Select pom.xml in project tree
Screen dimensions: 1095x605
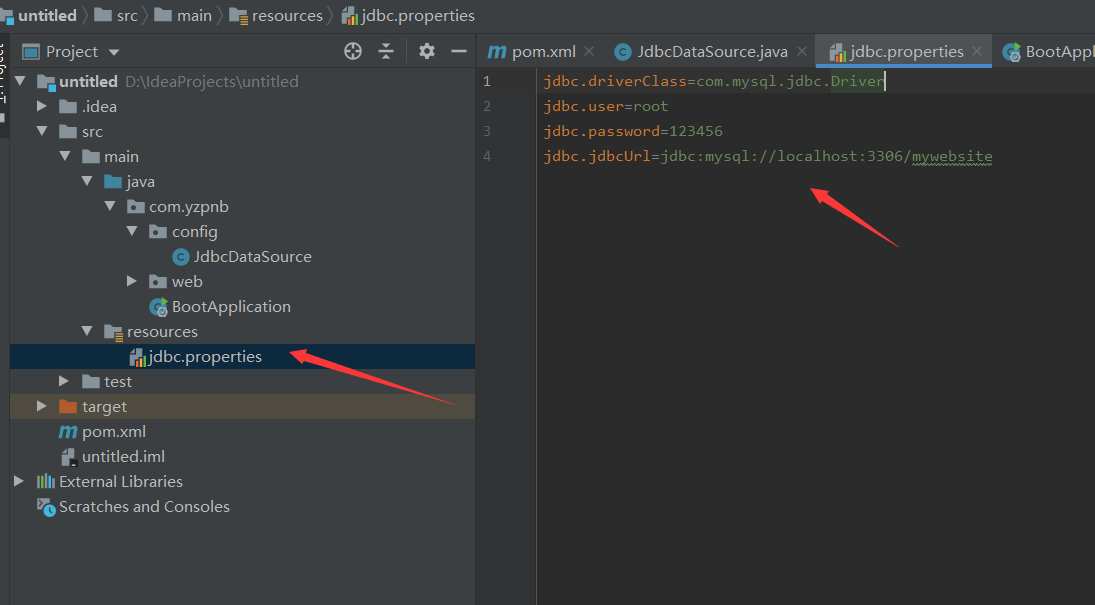tap(114, 432)
